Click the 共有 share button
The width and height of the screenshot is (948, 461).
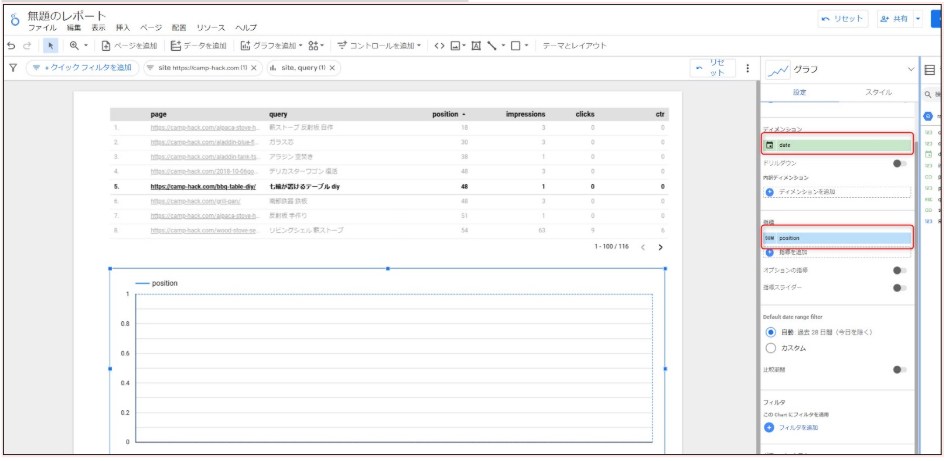[x=895, y=19]
